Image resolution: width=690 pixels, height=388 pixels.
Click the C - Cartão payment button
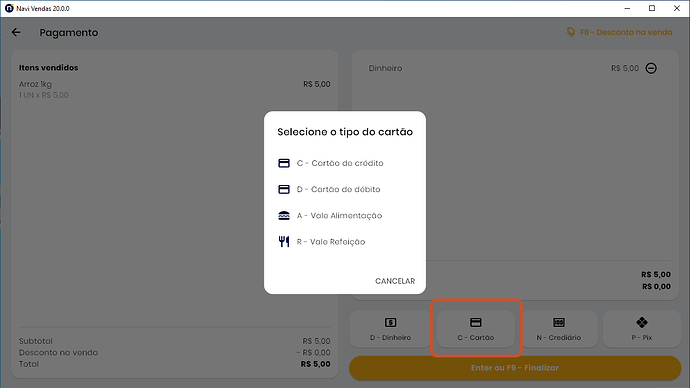point(476,329)
